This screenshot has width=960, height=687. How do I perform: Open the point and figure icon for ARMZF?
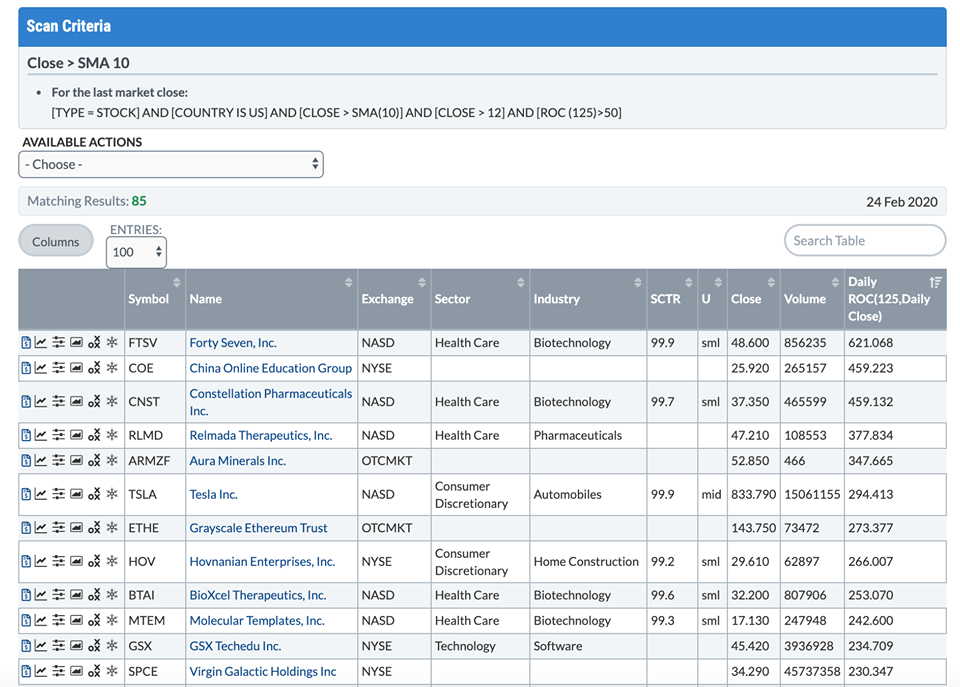point(94,460)
